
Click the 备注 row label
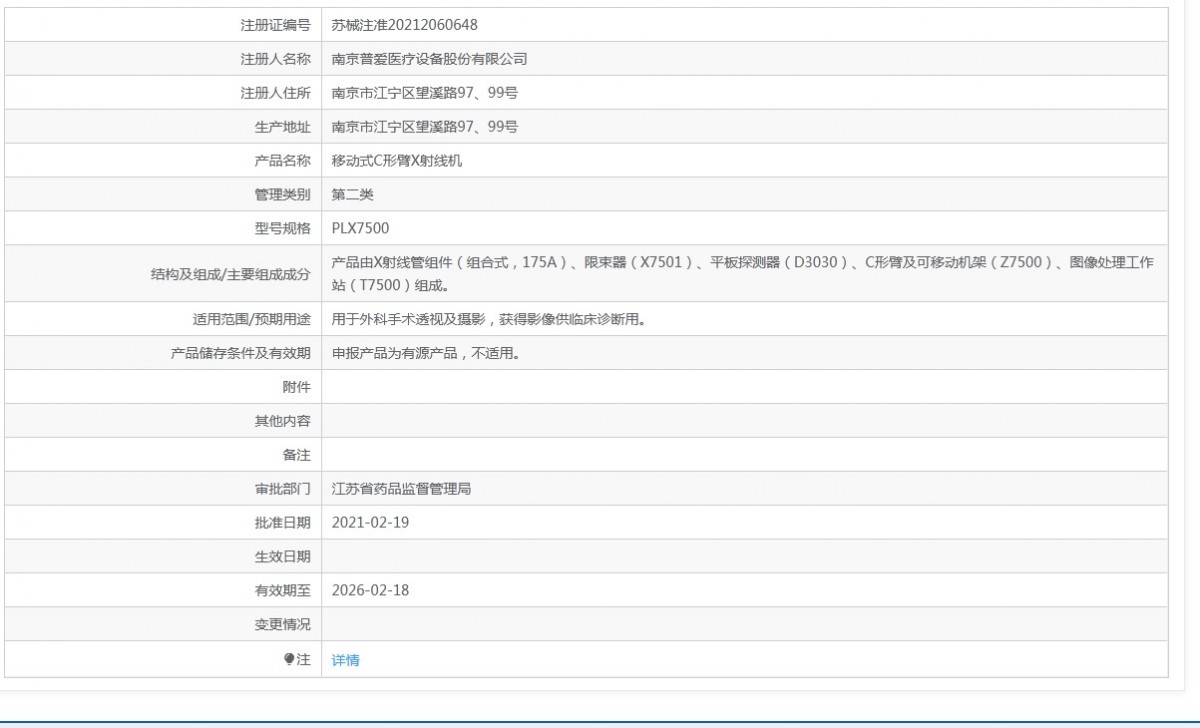[x=297, y=456]
